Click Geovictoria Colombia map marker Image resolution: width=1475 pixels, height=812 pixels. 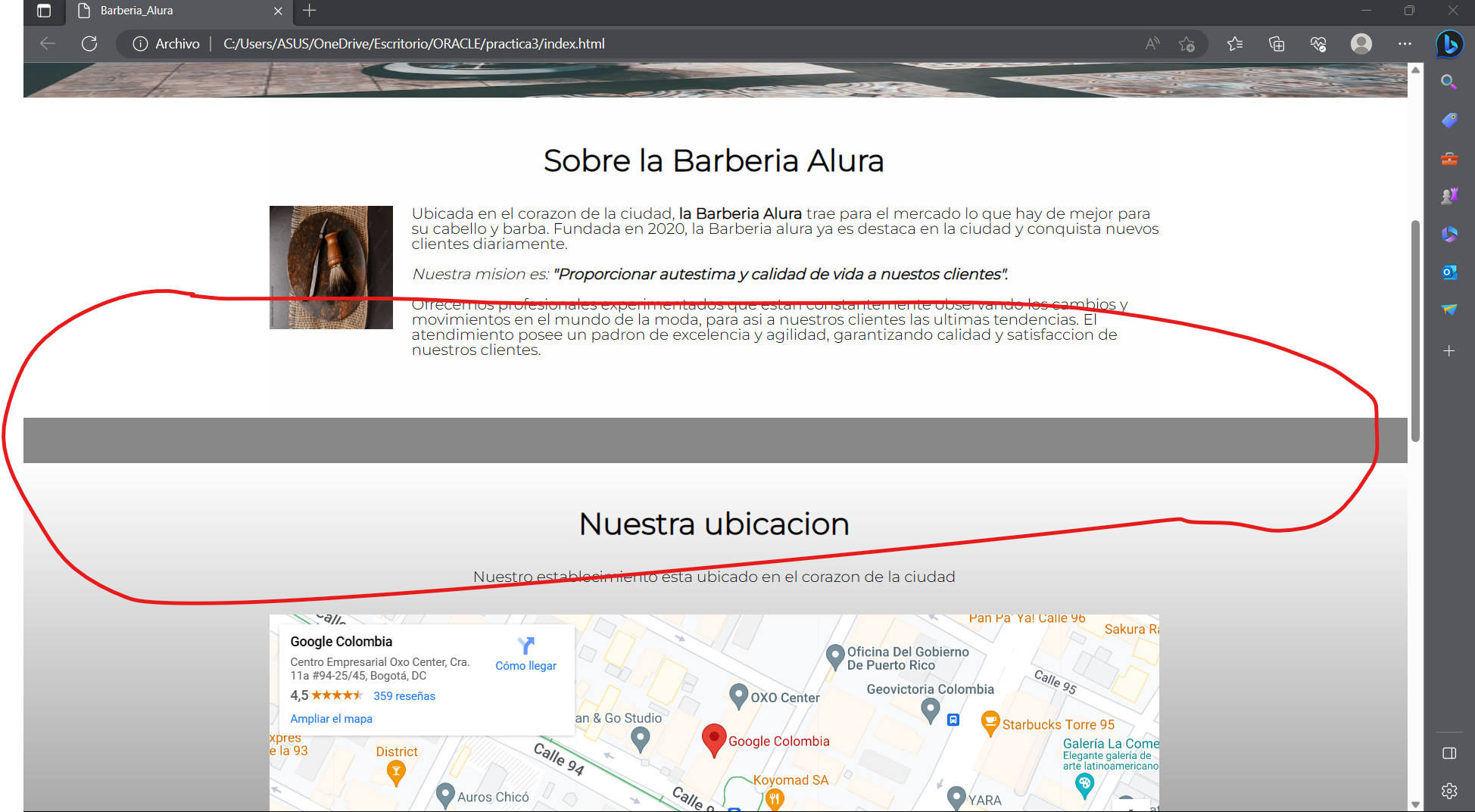click(x=931, y=710)
